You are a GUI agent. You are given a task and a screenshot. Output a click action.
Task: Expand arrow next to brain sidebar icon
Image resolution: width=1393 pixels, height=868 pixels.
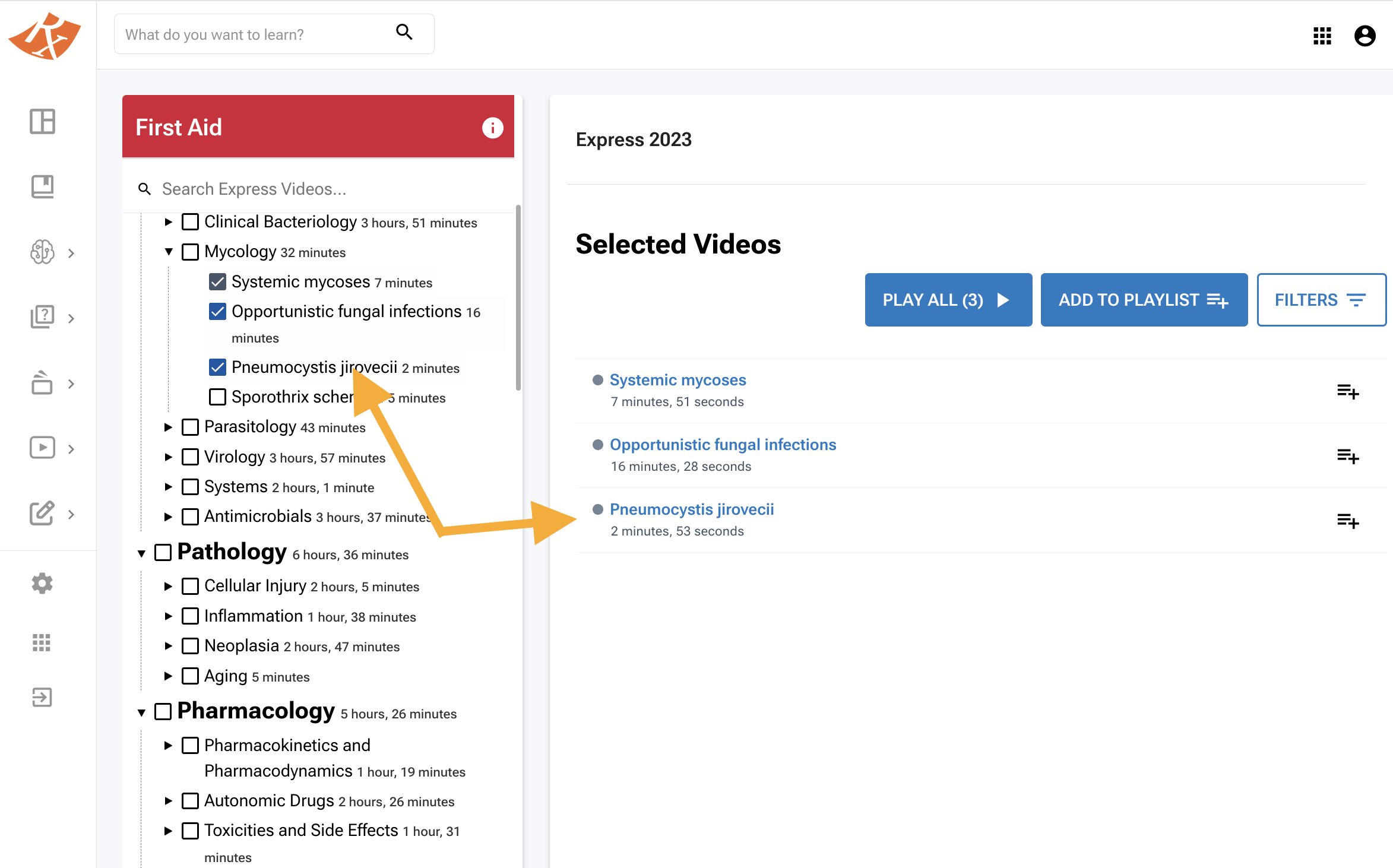pyautogui.click(x=71, y=254)
